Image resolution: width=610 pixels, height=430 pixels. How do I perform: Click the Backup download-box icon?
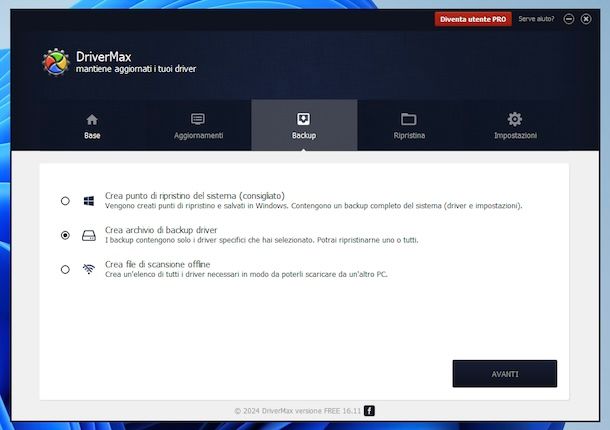click(x=303, y=119)
